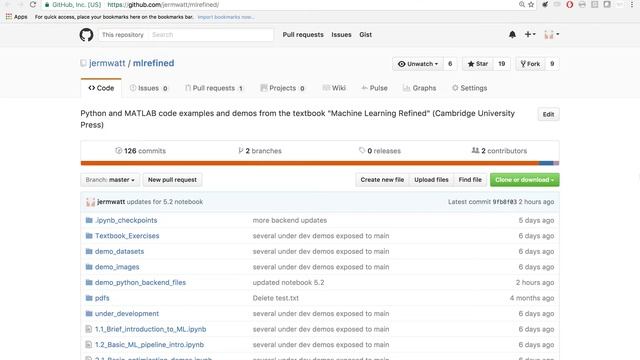Image resolution: width=640 pixels, height=360 pixels.
Task: Bookmark the page with the star icon
Action: (x=531, y=4)
